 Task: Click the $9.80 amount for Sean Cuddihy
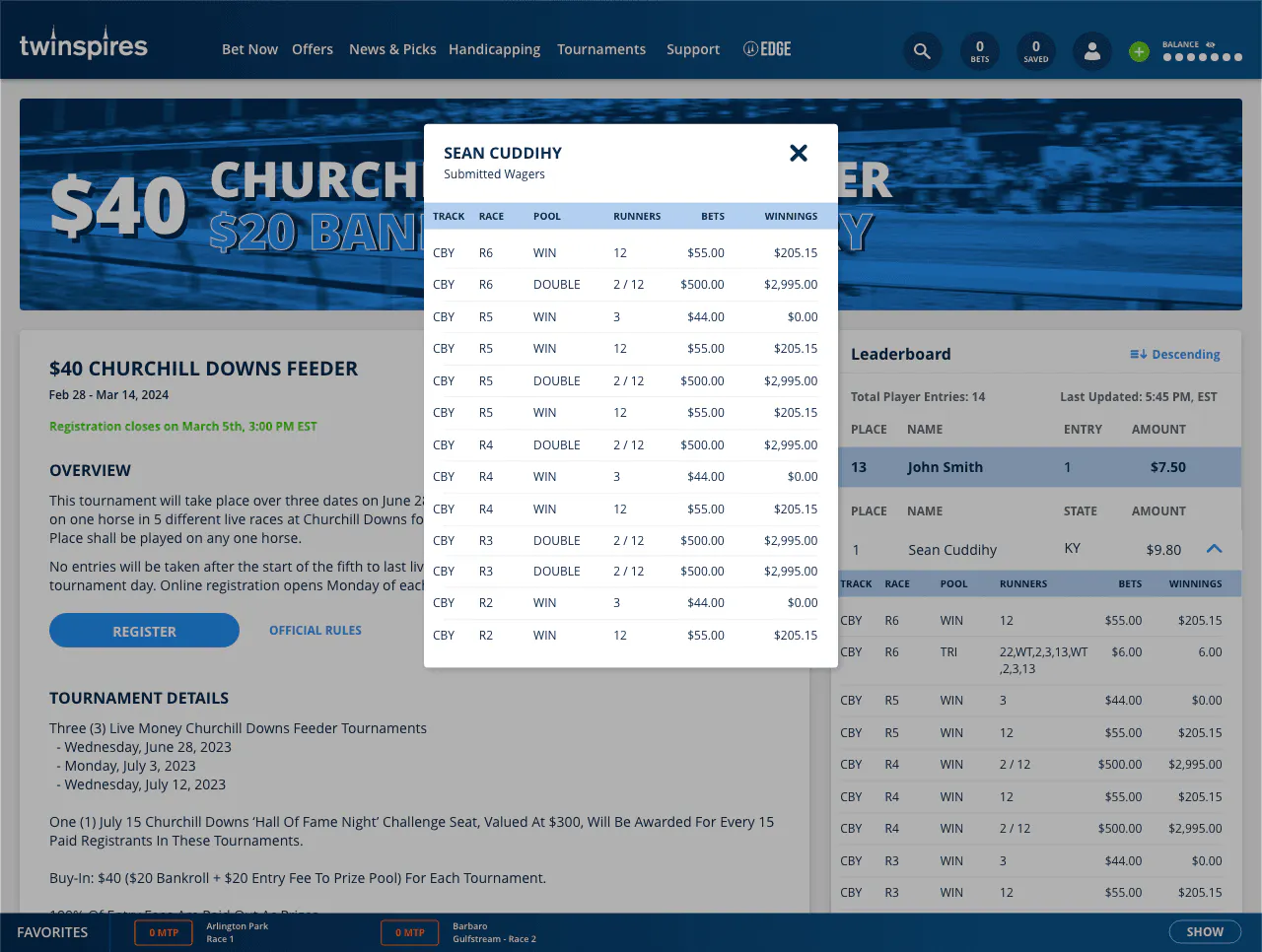coord(1163,550)
